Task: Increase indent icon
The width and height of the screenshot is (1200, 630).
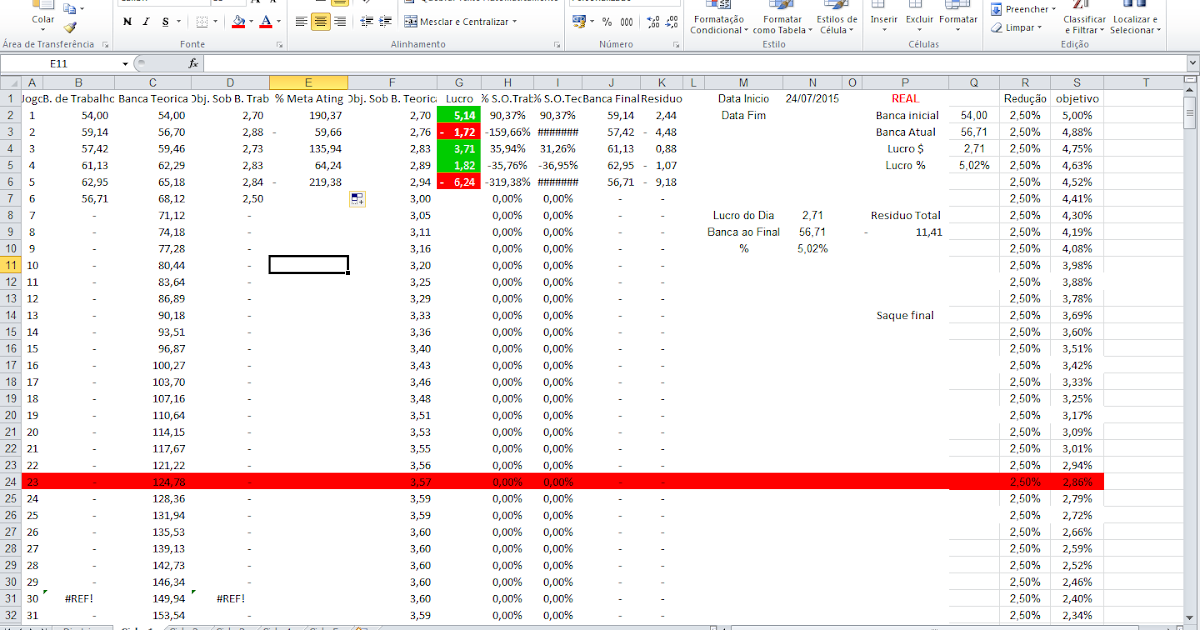Action: 386,21
